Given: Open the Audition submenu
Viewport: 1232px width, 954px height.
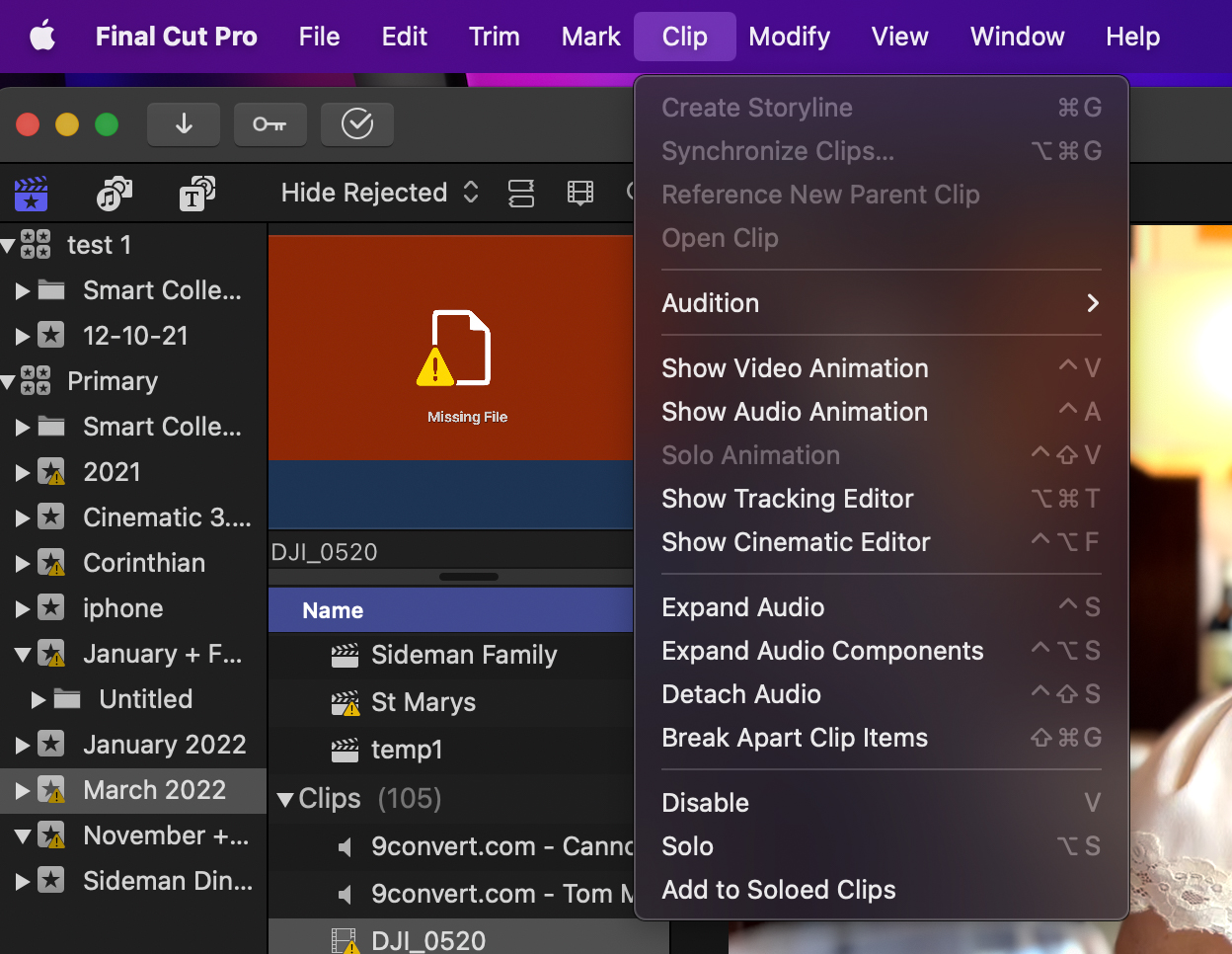Looking at the screenshot, I should [x=711, y=303].
